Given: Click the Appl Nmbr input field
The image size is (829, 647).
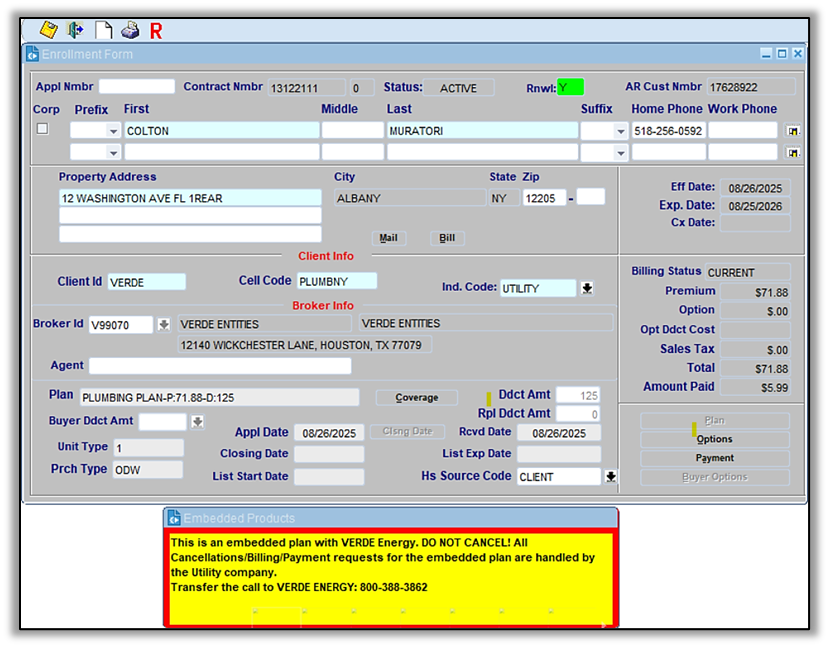Looking at the screenshot, I should click(x=136, y=87).
